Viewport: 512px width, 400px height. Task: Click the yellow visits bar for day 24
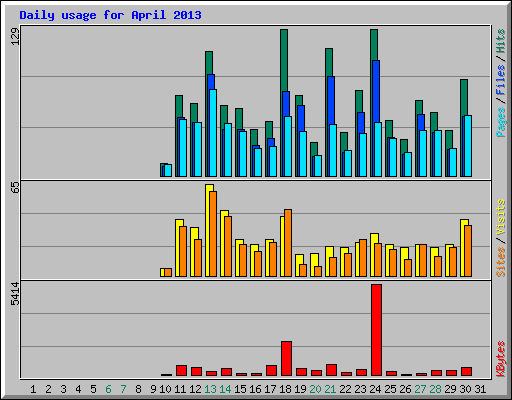click(373, 255)
